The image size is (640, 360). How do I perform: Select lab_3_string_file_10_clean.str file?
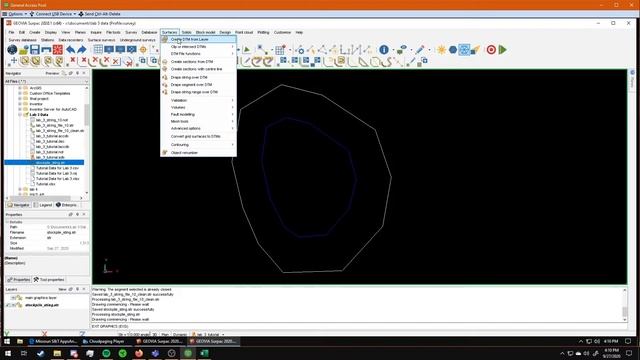coord(60,131)
